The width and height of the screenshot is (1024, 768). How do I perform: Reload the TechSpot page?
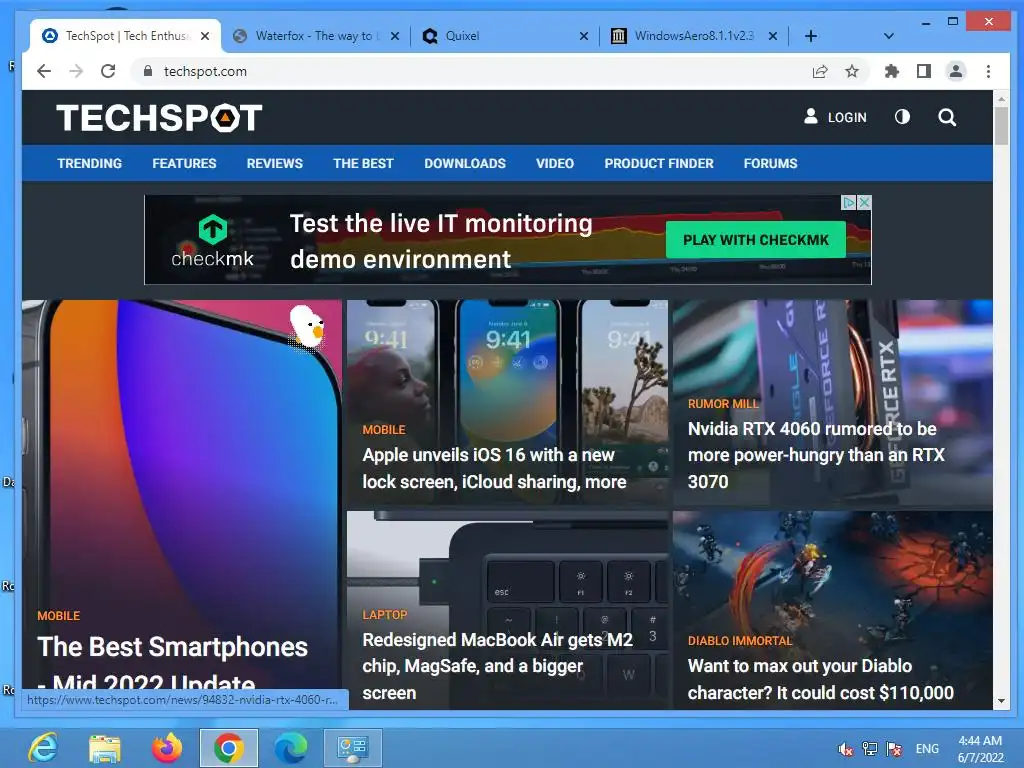pyautogui.click(x=108, y=71)
